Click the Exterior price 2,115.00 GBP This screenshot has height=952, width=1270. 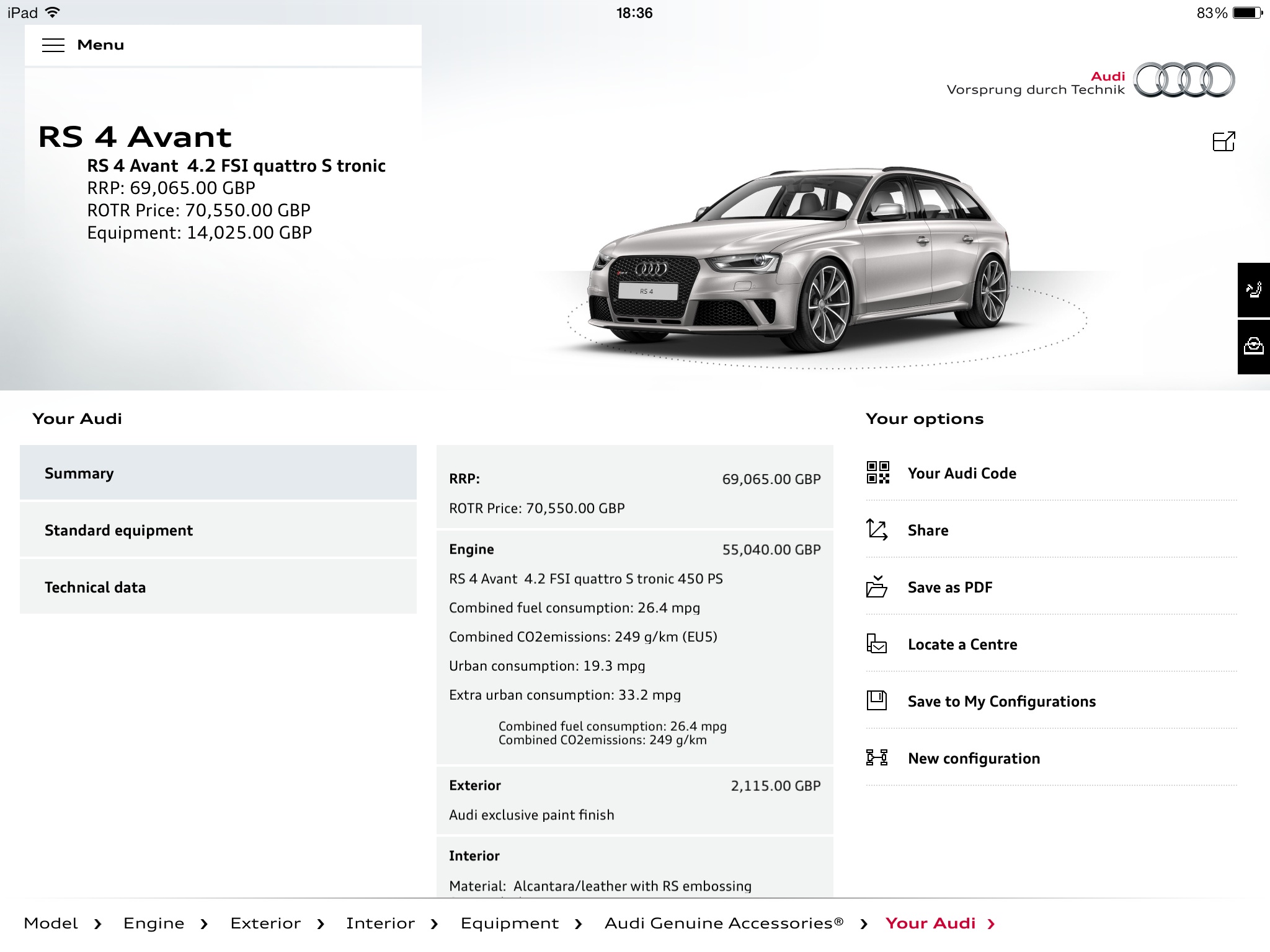tap(776, 786)
